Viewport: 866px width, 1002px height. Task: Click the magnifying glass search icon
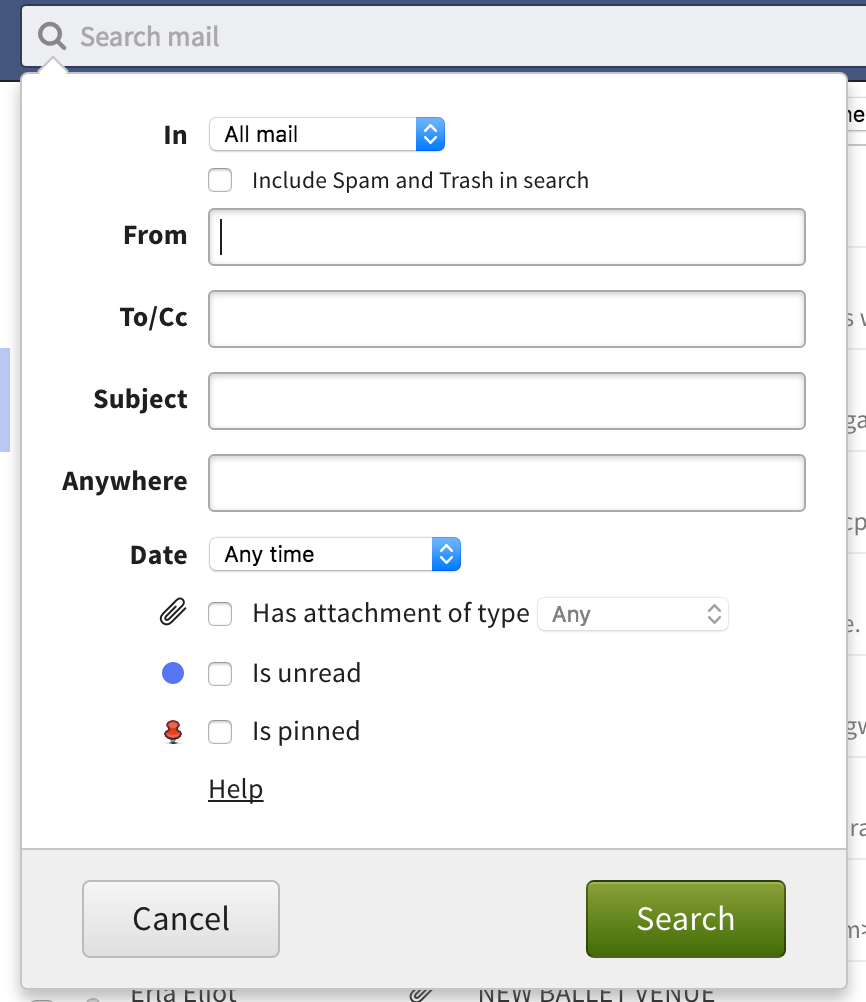pyautogui.click(x=52, y=36)
